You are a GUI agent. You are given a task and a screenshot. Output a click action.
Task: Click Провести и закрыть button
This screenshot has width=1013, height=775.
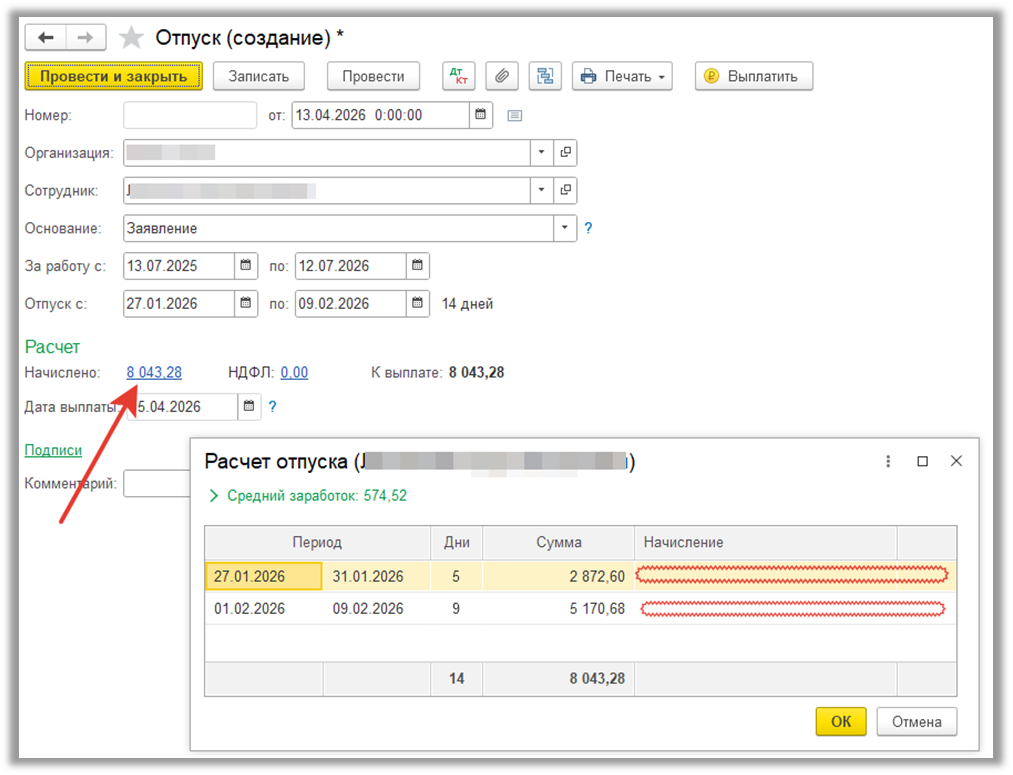pyautogui.click(x=114, y=76)
